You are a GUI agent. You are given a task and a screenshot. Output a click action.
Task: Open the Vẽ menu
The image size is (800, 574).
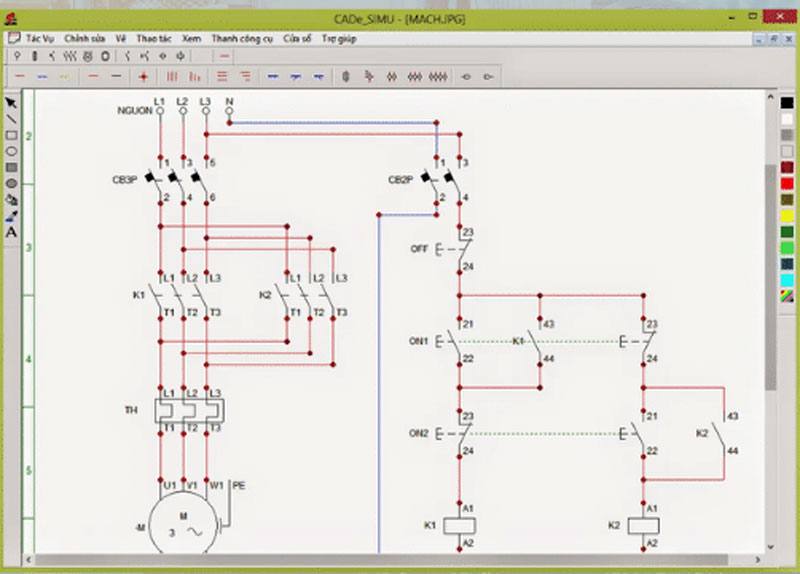tap(120, 39)
